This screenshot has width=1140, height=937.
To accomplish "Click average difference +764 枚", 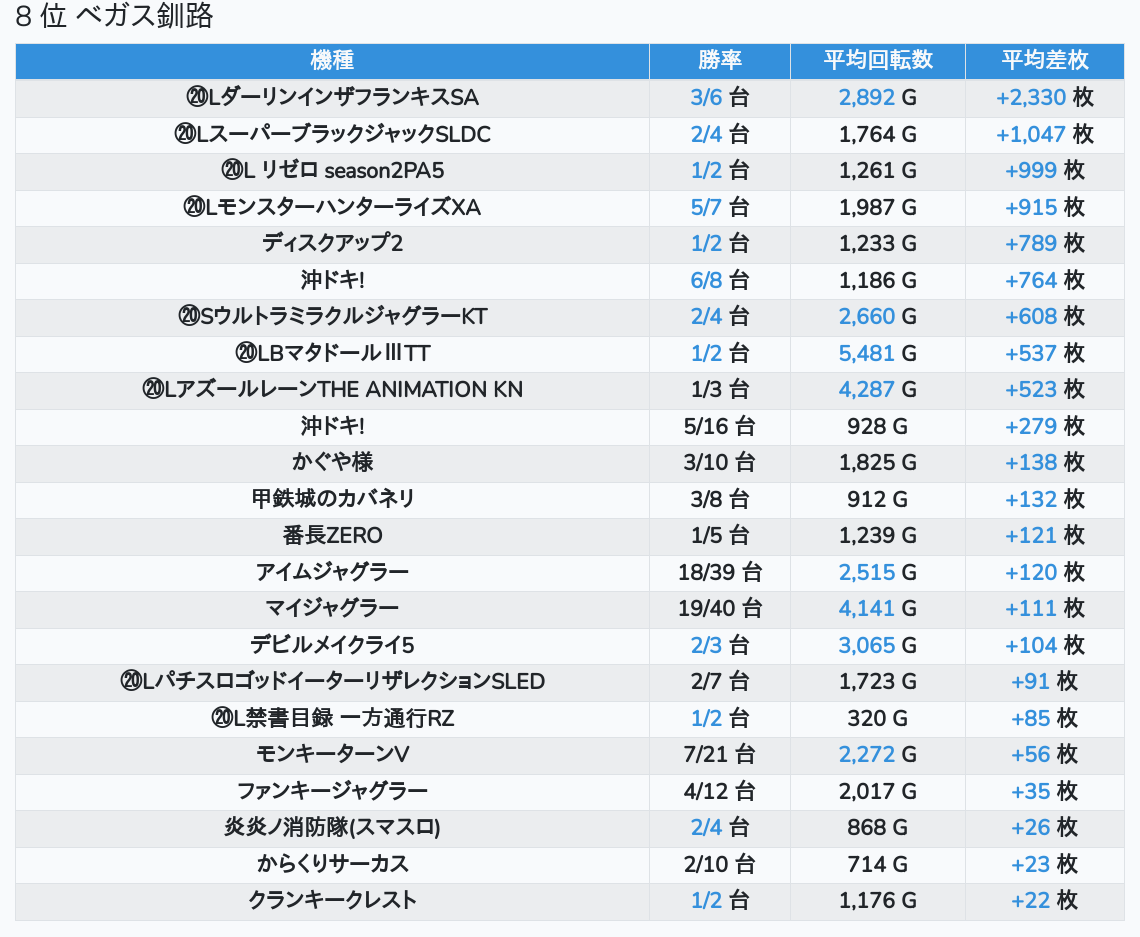I will [x=1045, y=280].
